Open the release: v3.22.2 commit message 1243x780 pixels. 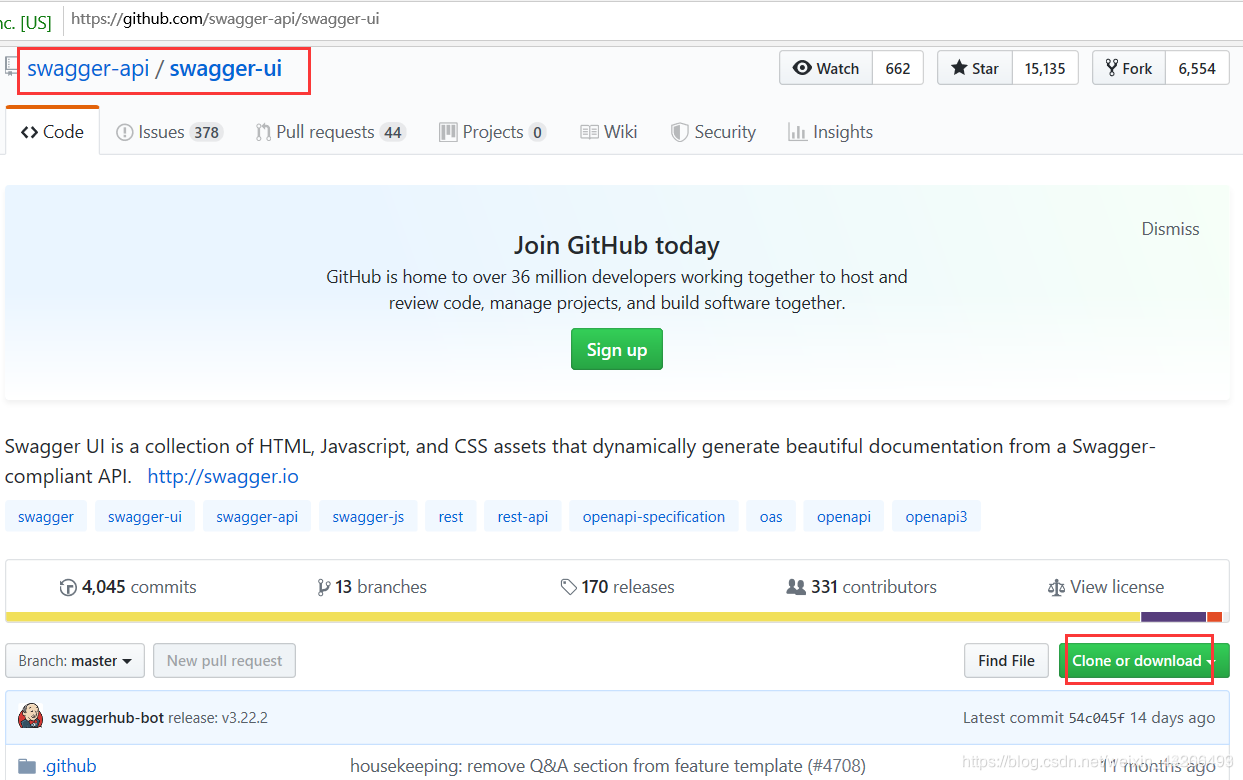tap(218, 718)
